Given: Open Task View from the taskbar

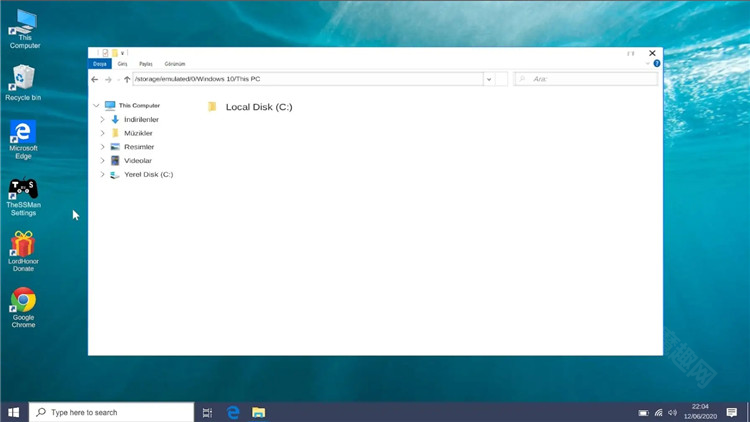Looking at the screenshot, I should (x=207, y=412).
